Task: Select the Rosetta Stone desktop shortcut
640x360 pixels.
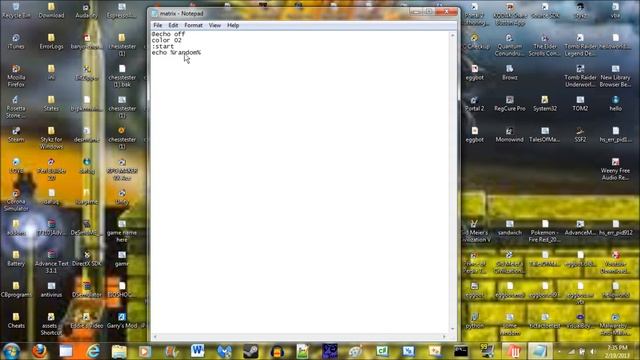Action: (16, 107)
